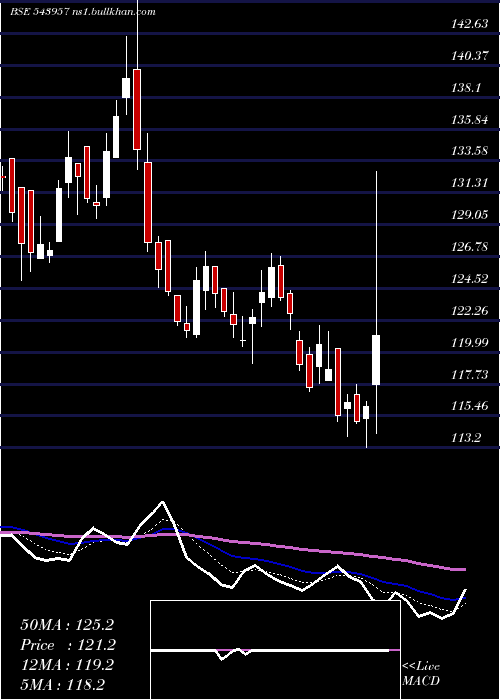Image resolution: width=500 pixels, height=700 pixels.
Task: Click the <<Live MACD label
Action: [x=421, y=673]
